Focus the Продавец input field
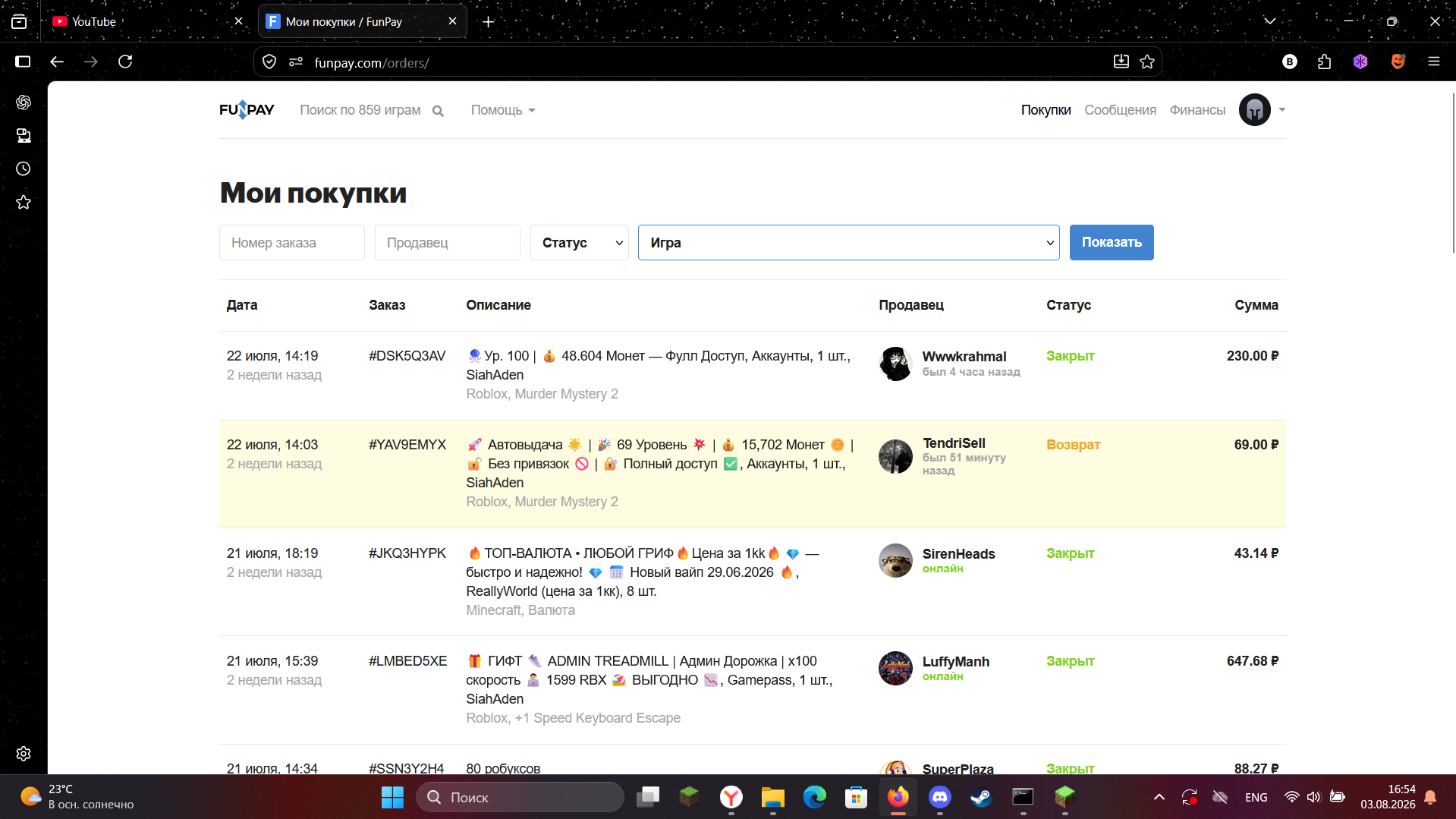Viewport: 1456px width, 819px height. [448, 243]
